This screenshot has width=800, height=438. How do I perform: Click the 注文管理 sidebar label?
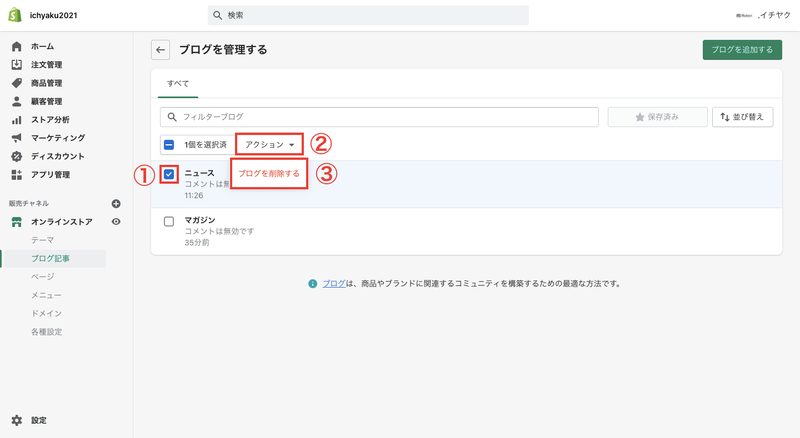click(46, 65)
